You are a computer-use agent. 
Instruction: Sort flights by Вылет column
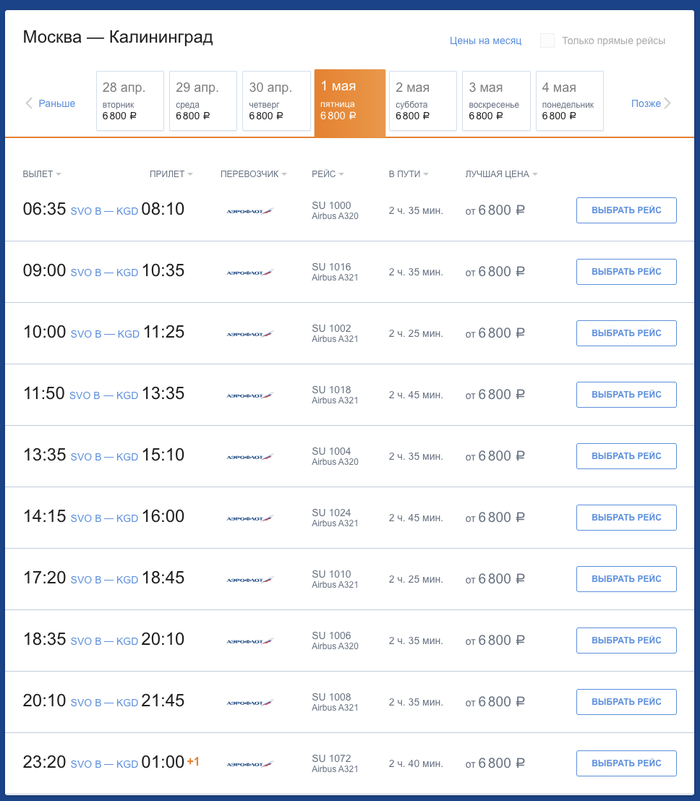point(41,174)
